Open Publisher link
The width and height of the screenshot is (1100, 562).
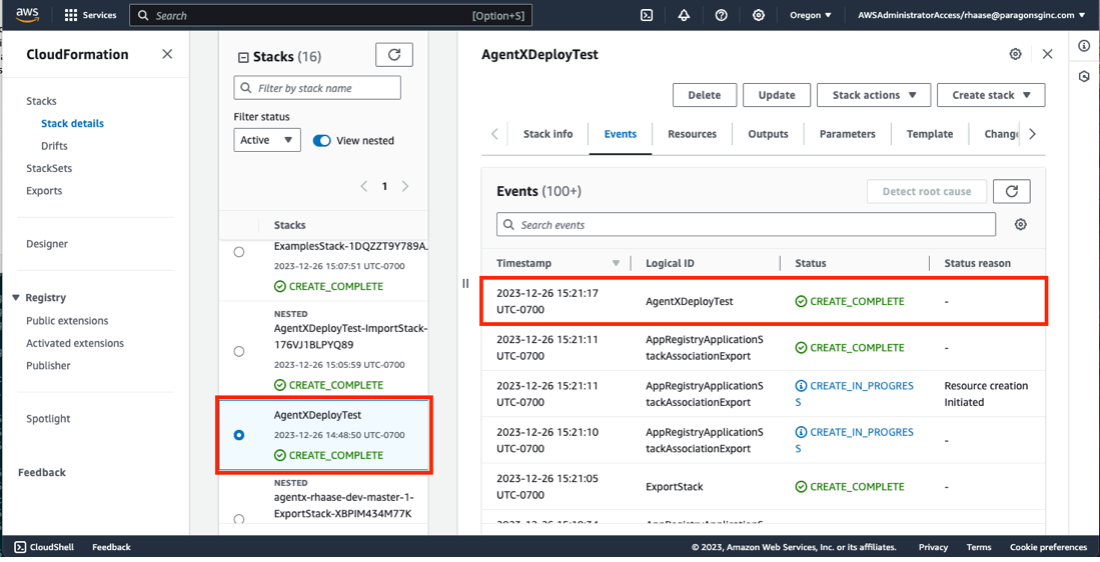point(48,366)
